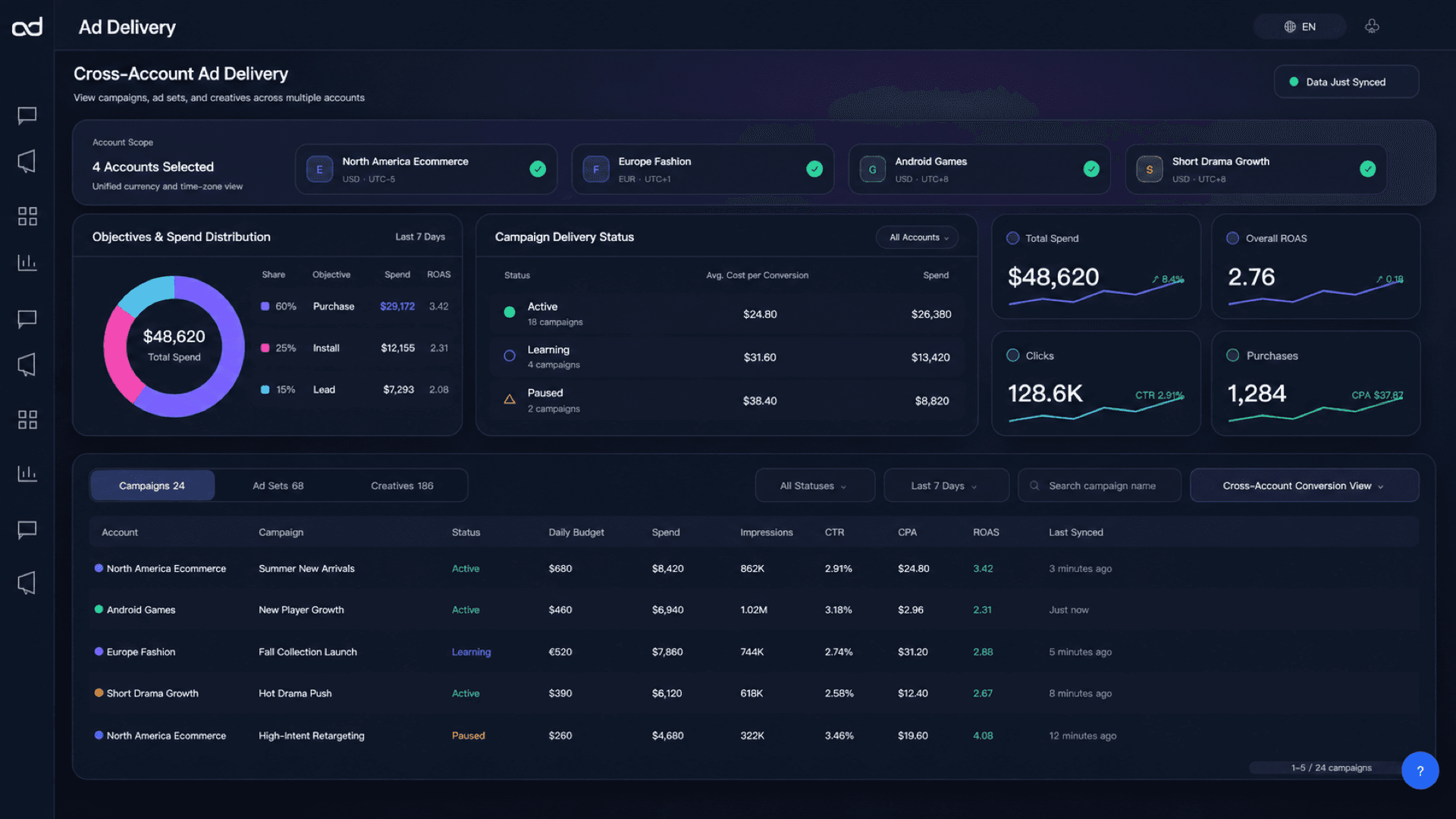Viewport: 1456px width, 819px height.
Task: Toggle the Overall ROAS metric circle
Action: click(x=1232, y=238)
